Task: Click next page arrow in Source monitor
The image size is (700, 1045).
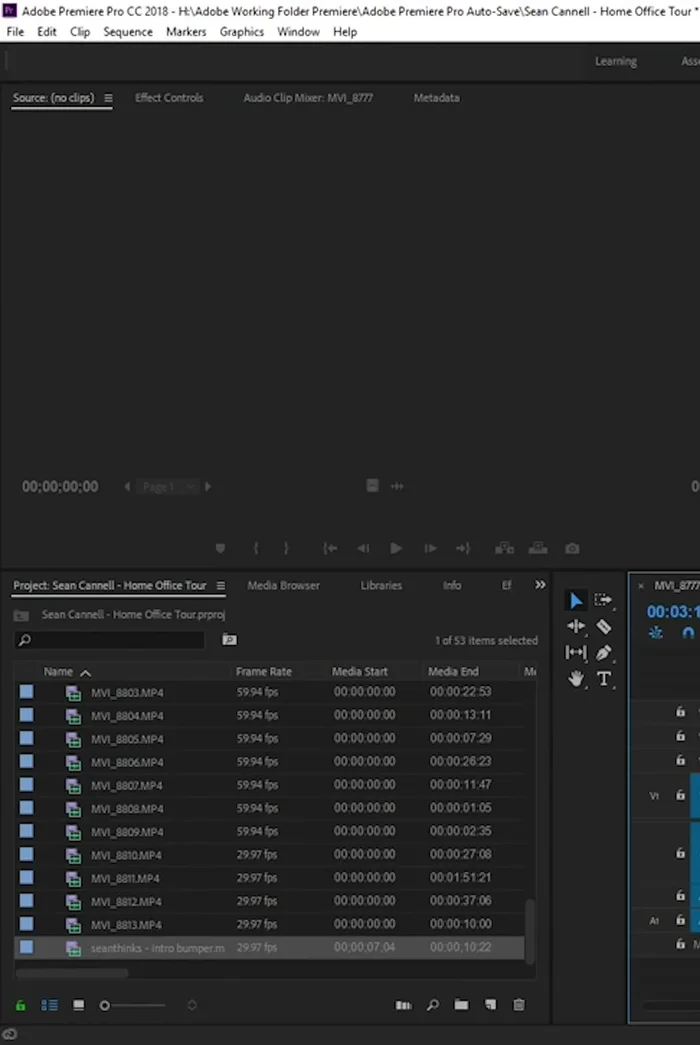Action: click(x=208, y=487)
